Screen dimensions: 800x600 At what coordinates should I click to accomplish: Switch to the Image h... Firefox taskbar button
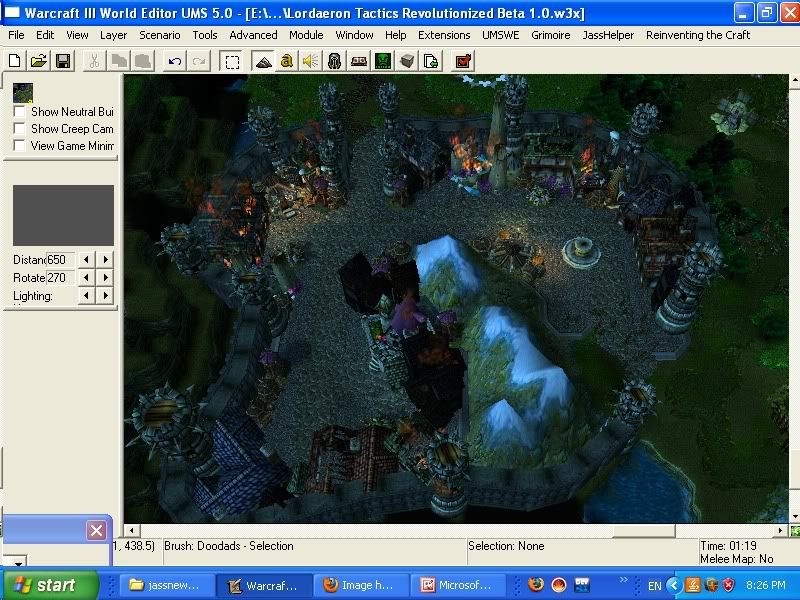pyautogui.click(x=361, y=585)
